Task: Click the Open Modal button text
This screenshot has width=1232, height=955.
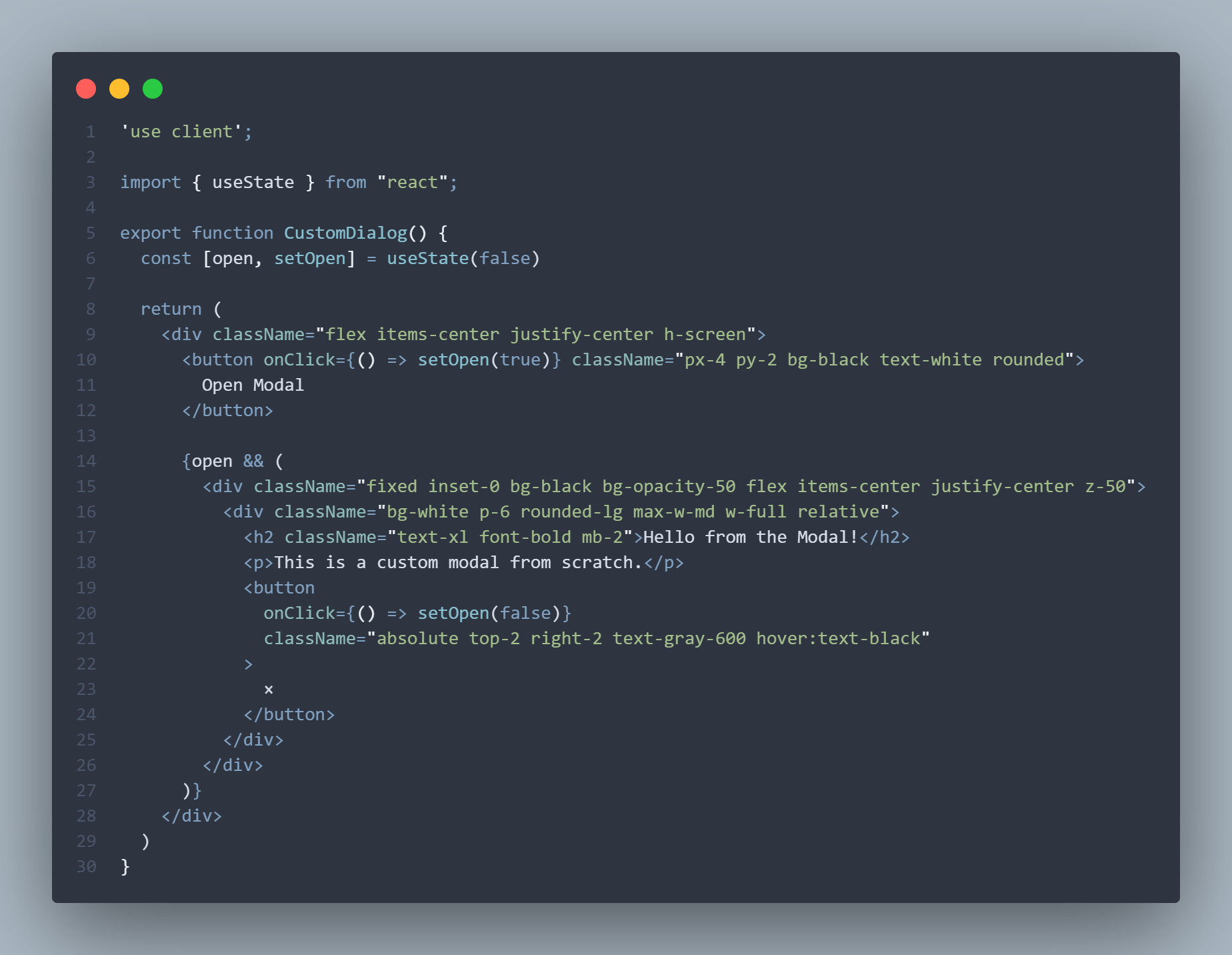Action: [x=253, y=385]
